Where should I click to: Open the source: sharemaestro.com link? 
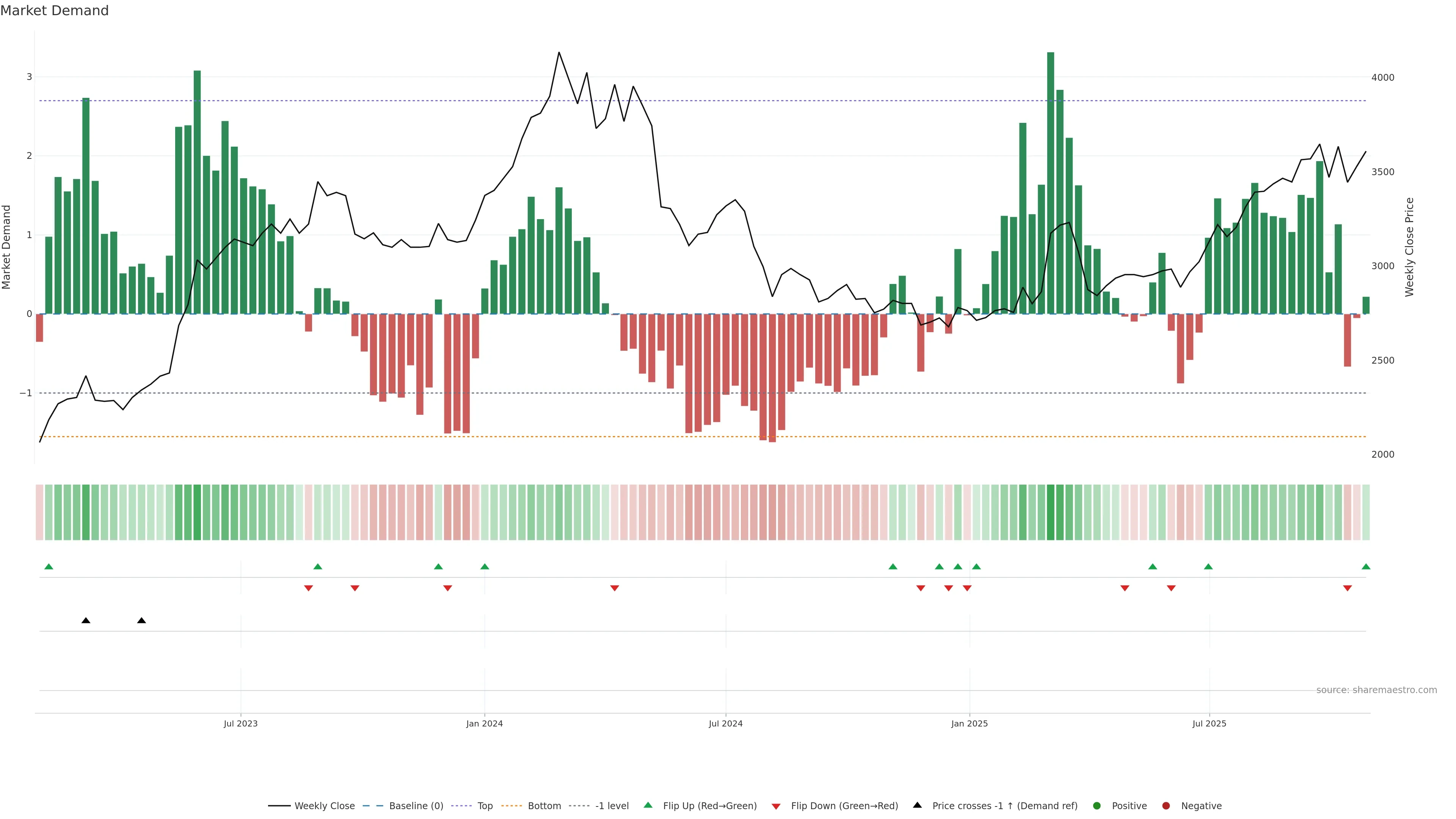[x=1376, y=690]
